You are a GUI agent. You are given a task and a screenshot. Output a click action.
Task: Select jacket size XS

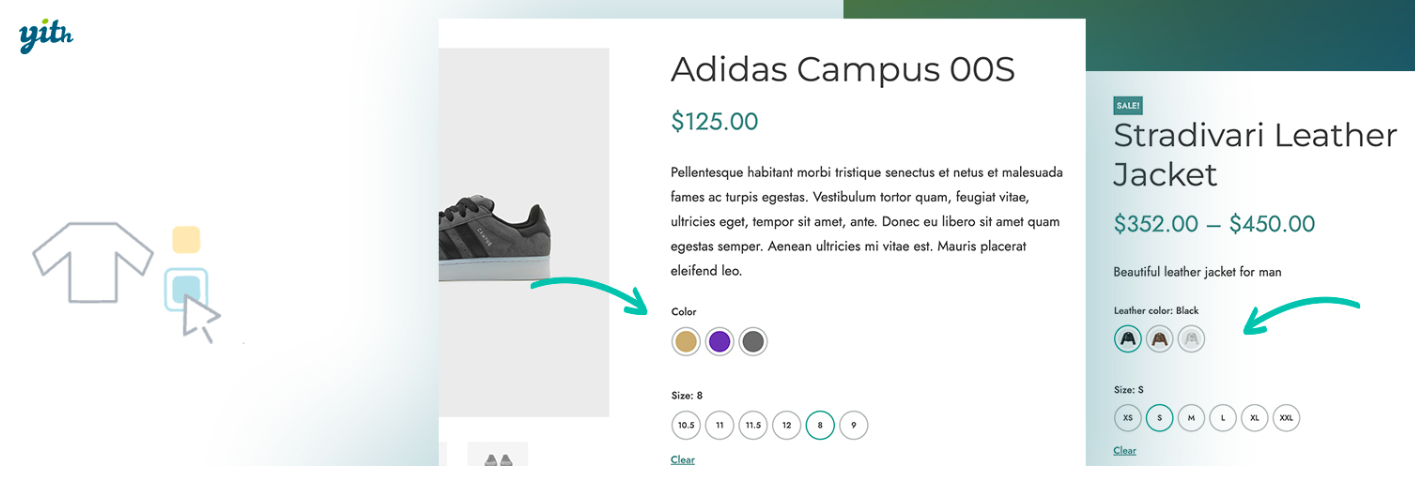click(x=1128, y=417)
